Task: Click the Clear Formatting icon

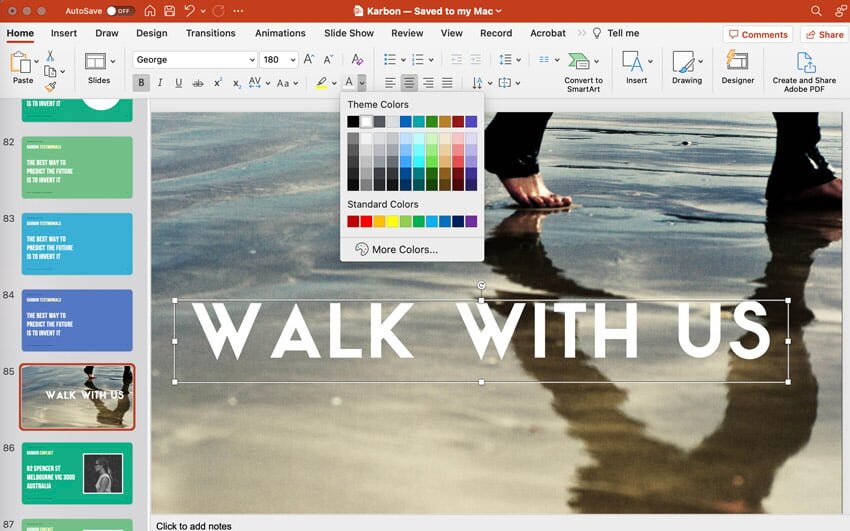Action: (357, 60)
